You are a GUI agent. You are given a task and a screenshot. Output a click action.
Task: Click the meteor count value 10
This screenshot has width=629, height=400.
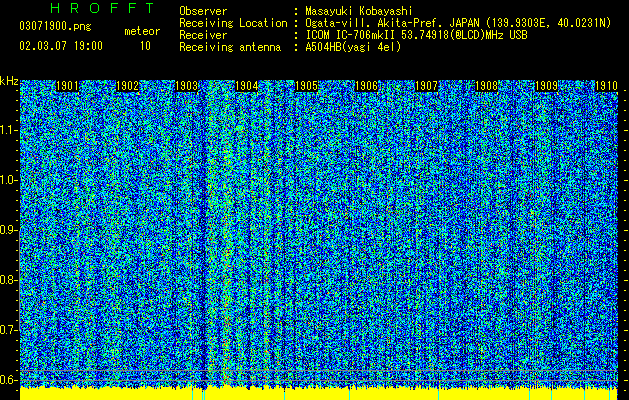point(145,46)
